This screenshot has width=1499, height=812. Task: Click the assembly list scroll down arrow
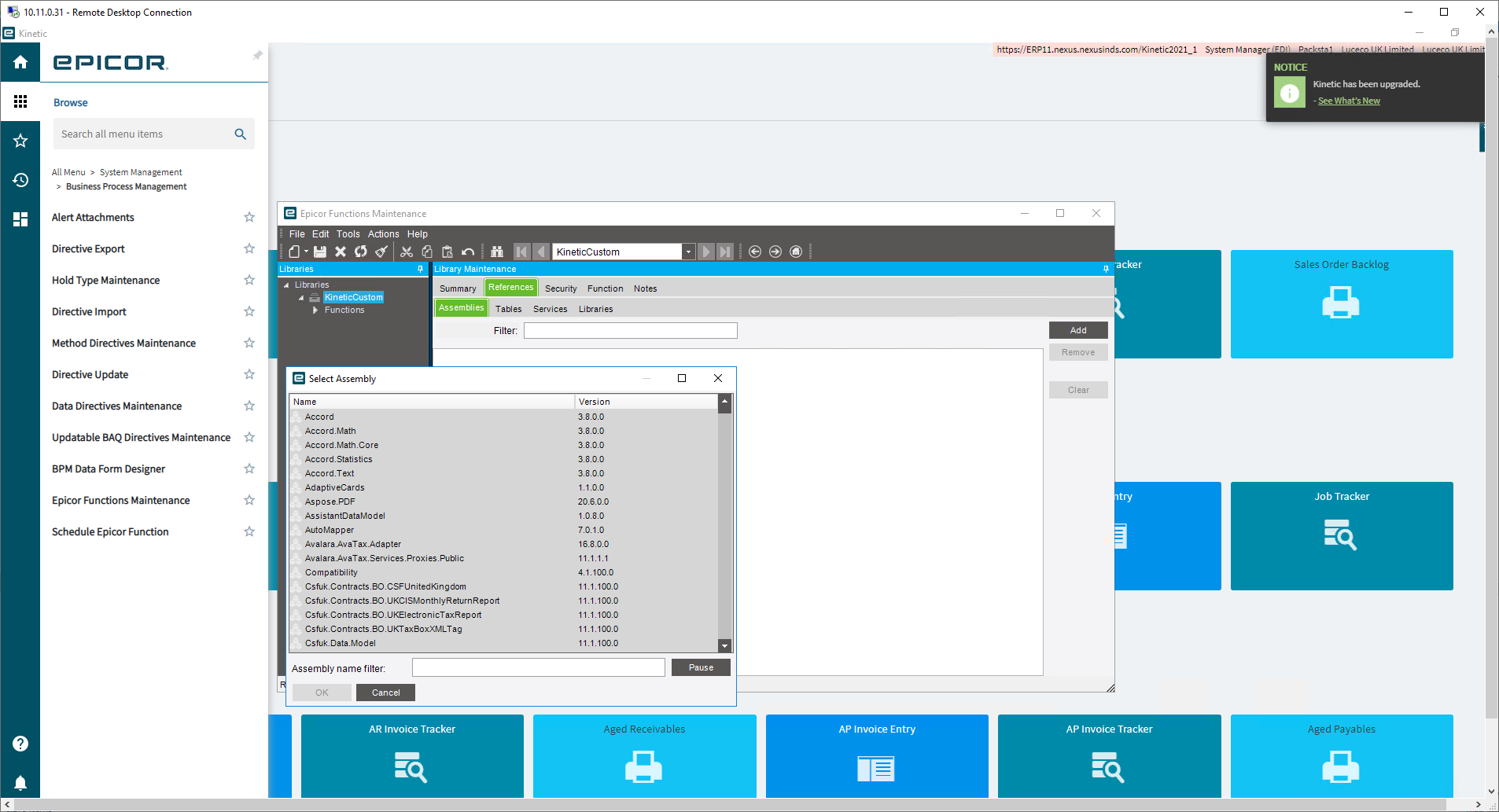click(725, 645)
